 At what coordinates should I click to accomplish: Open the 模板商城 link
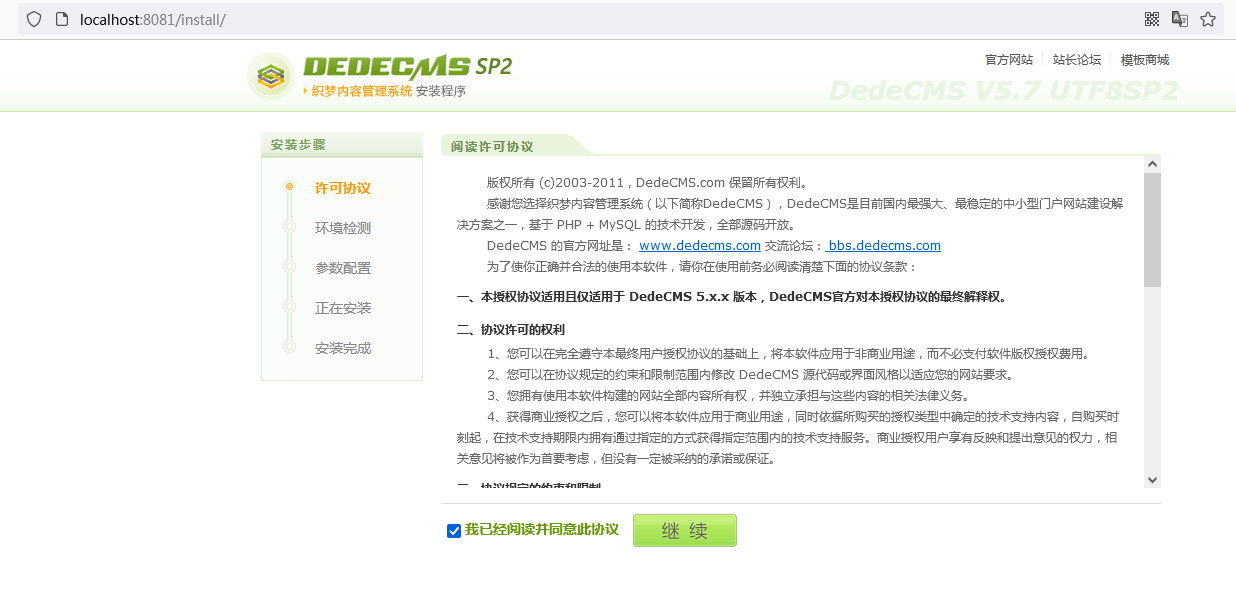pyautogui.click(x=1145, y=60)
